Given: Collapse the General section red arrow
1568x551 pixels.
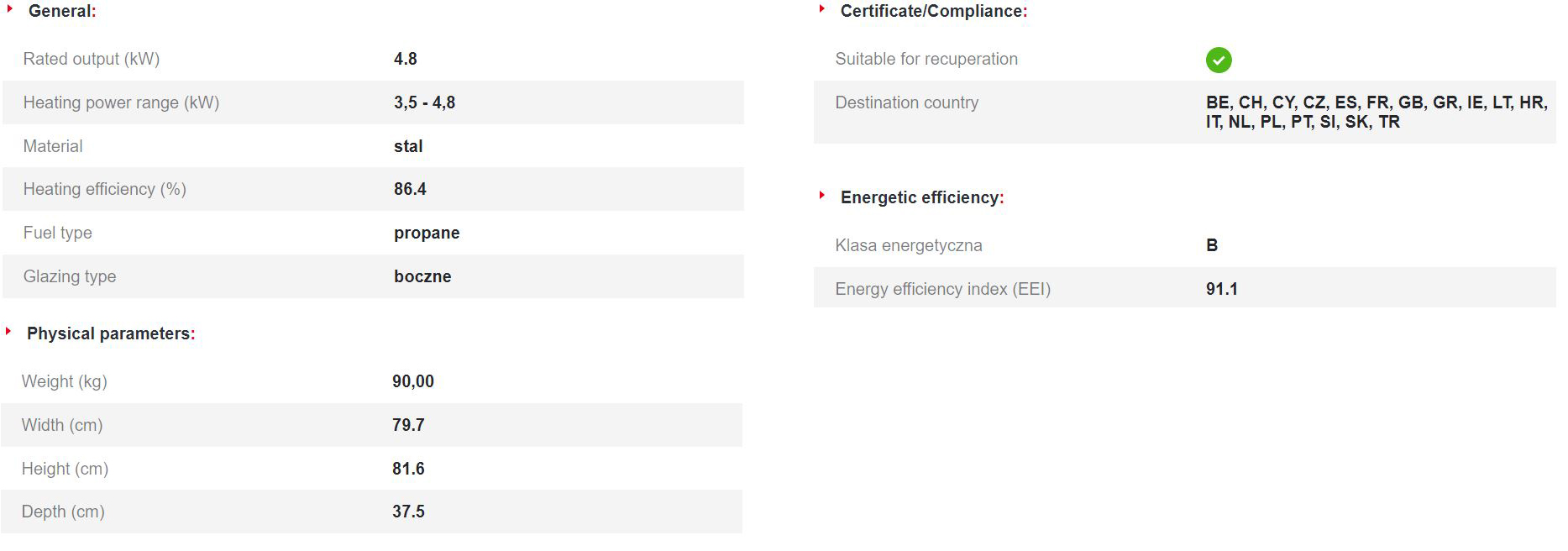Looking at the screenshot, I should pyautogui.click(x=10, y=9).
